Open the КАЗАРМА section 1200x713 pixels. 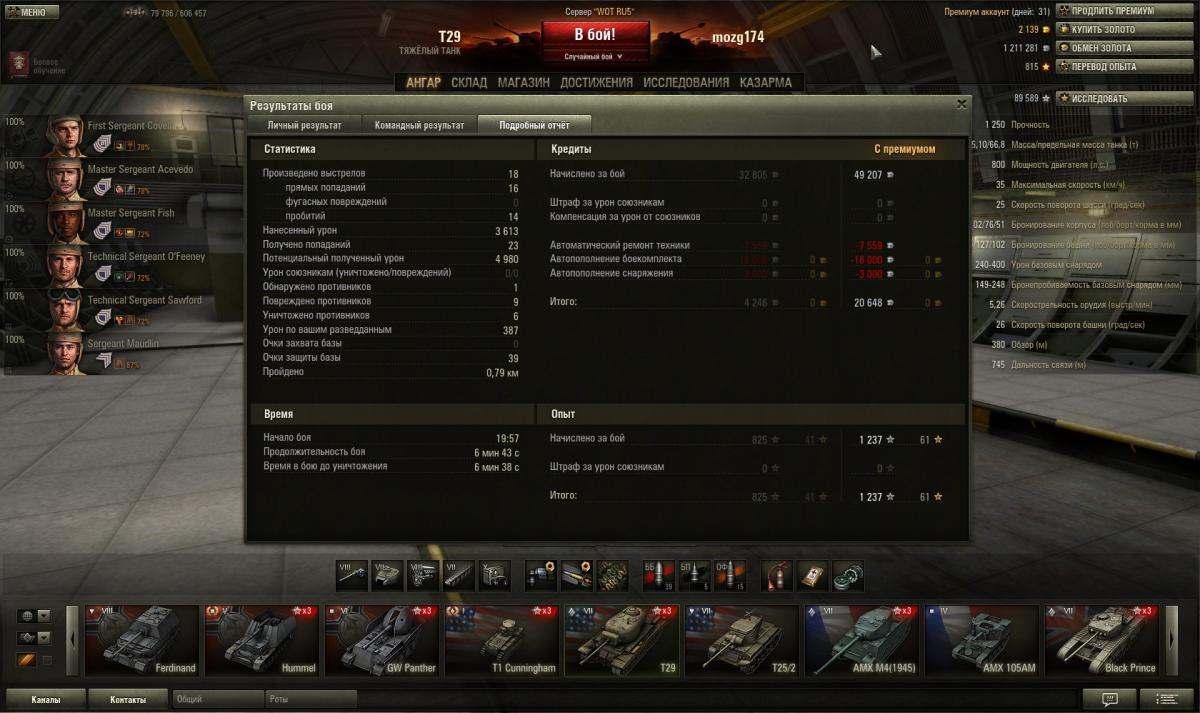click(766, 83)
